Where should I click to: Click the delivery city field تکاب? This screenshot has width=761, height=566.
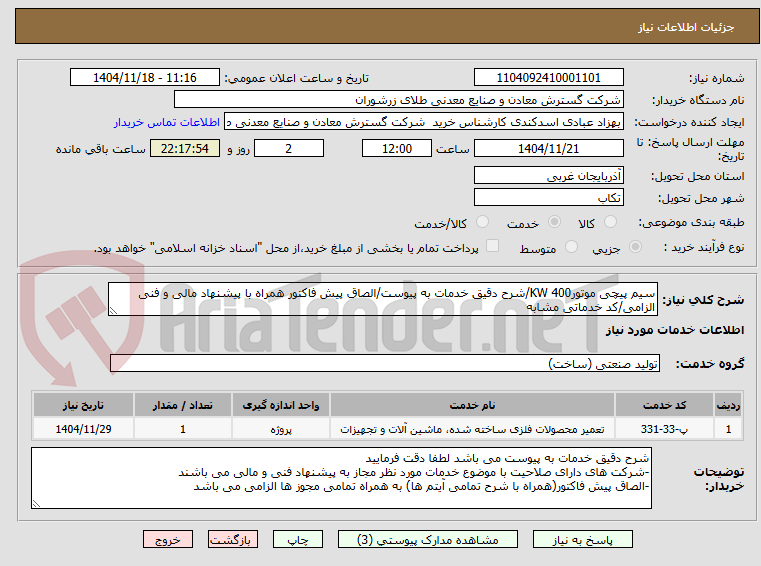pos(548,198)
